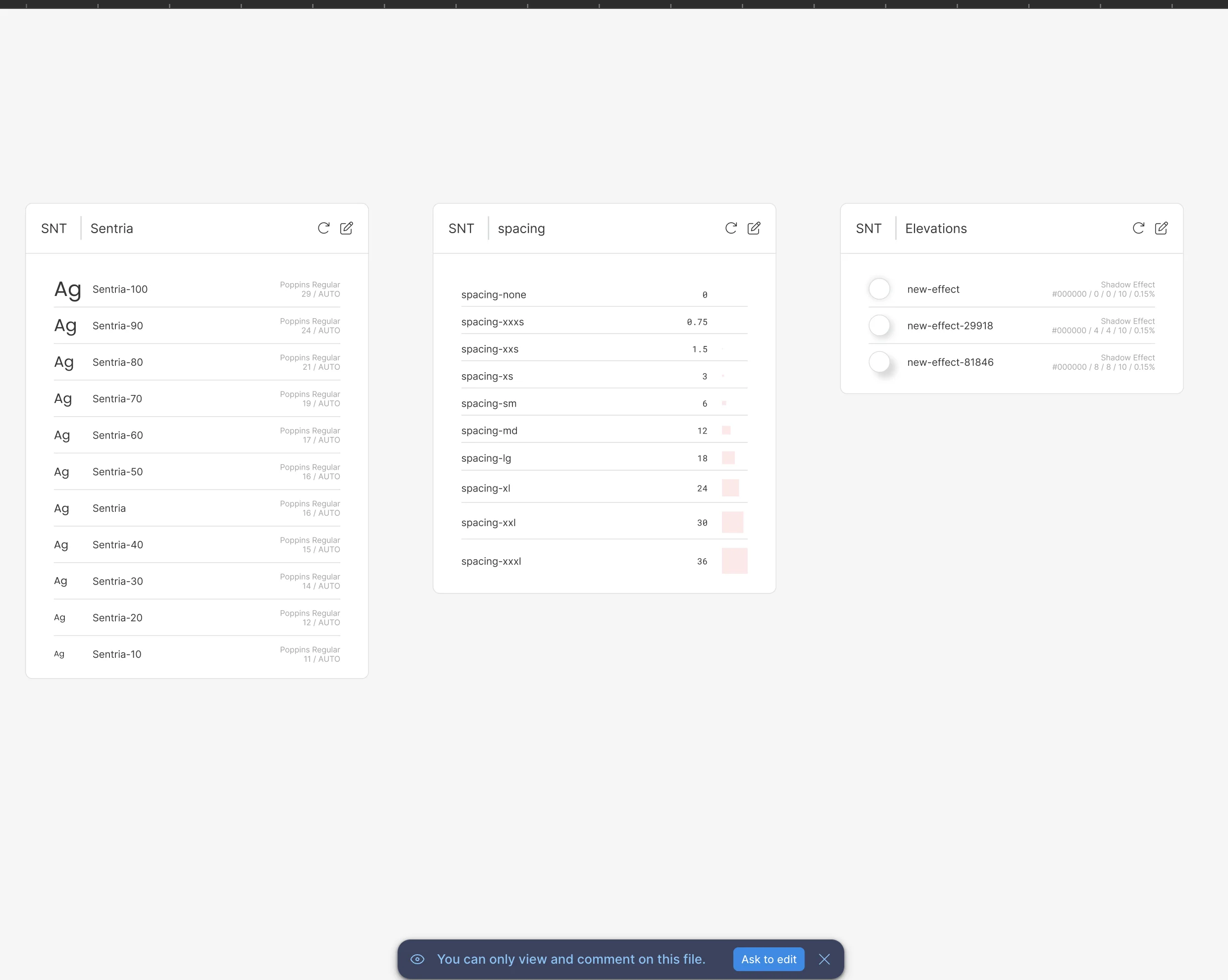Click the edit icon on the spacing card

[754, 228]
